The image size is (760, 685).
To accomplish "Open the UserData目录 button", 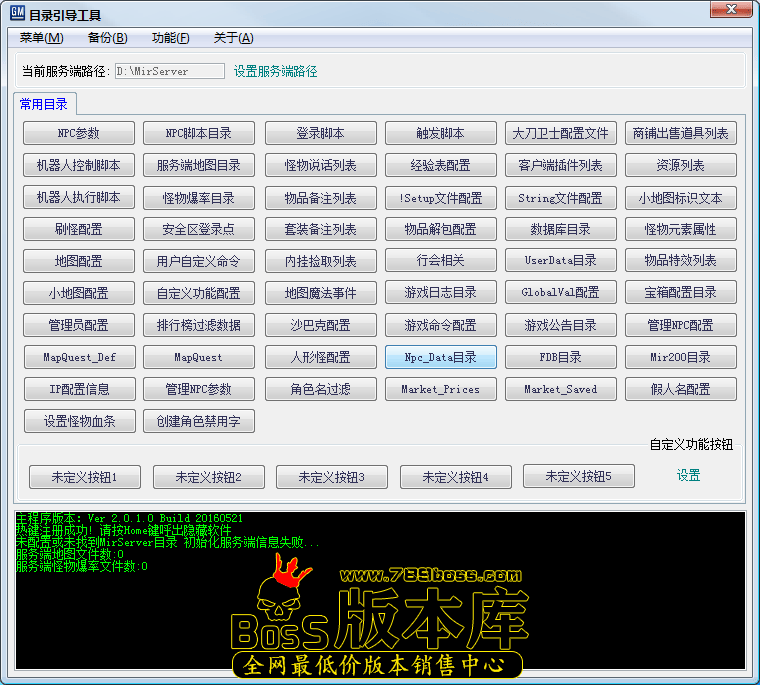I will point(560,261).
